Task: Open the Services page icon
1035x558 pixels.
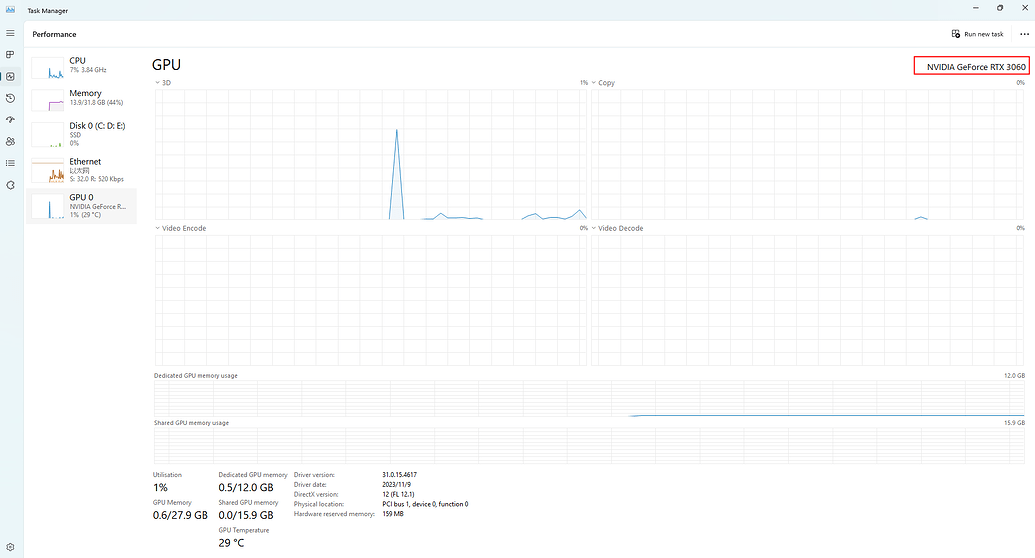Action: click(x=10, y=185)
